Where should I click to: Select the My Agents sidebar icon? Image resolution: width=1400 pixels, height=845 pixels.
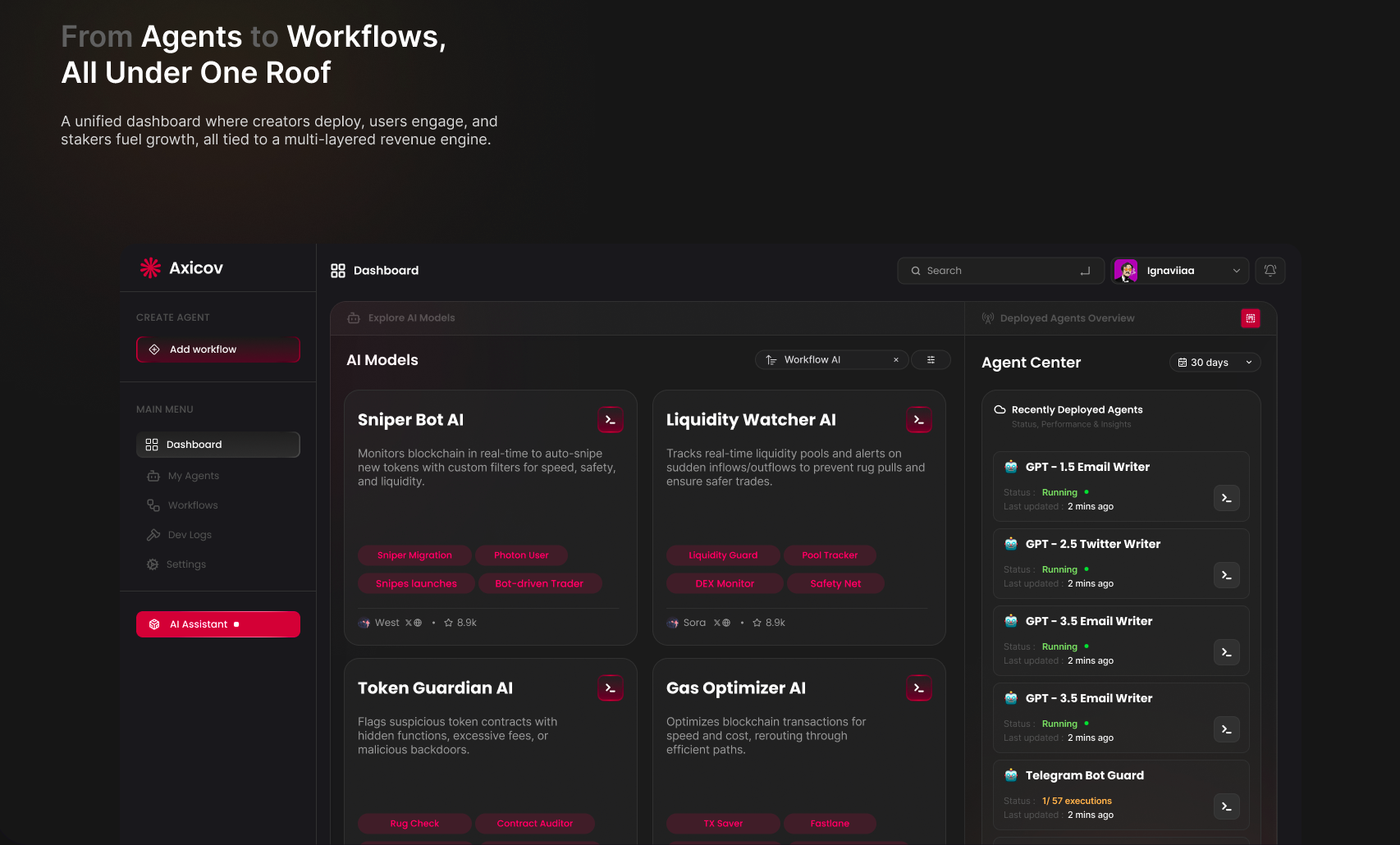point(153,475)
